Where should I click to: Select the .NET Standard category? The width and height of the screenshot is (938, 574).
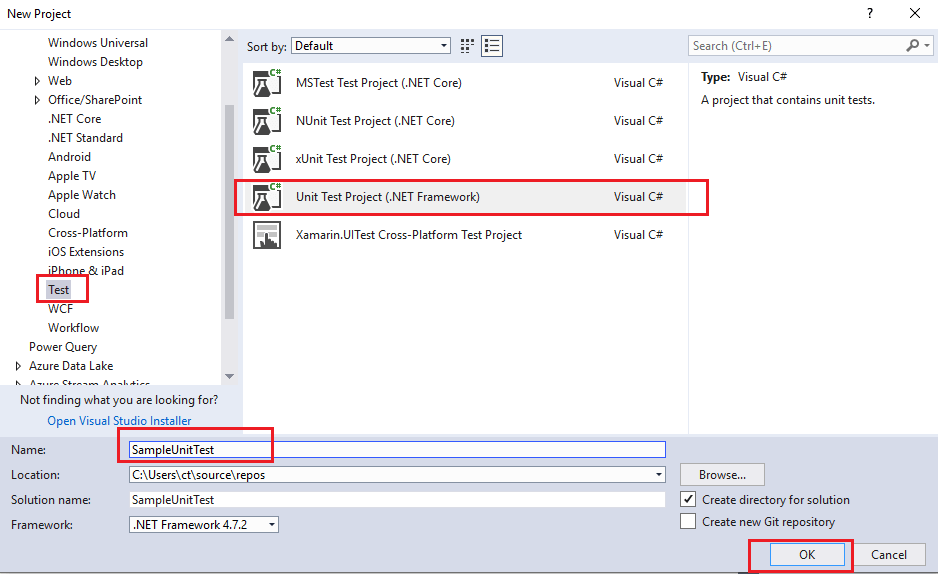[x=86, y=138]
